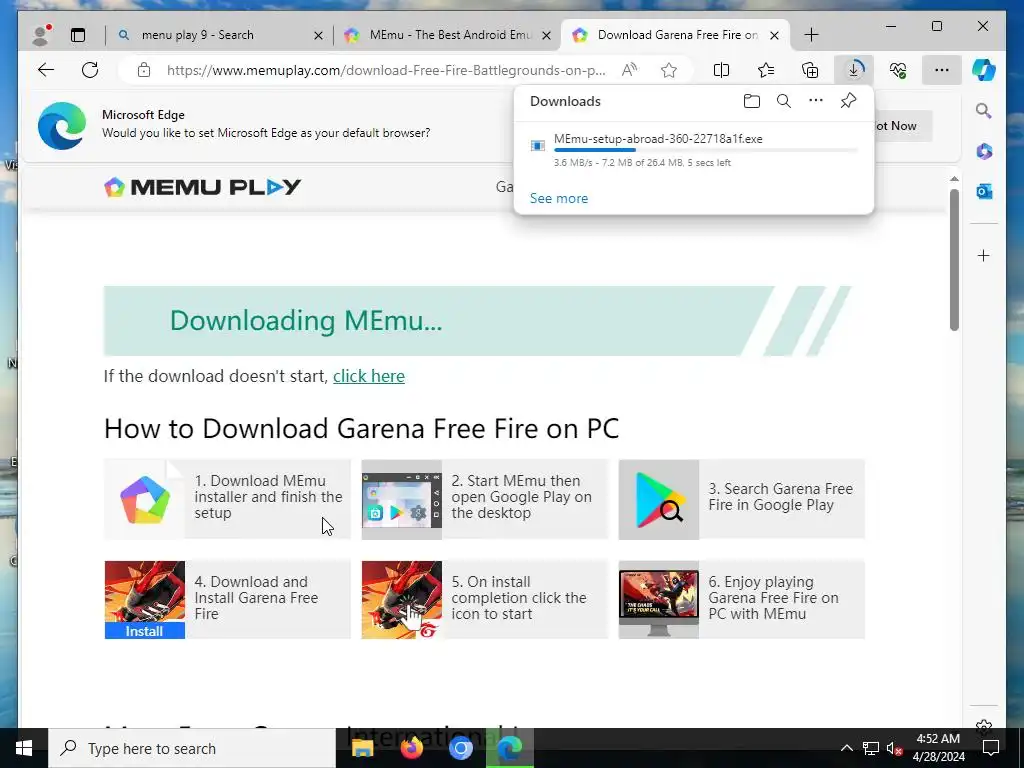Open the Edge profile icon
Screen dimensions: 1024x768
point(42,35)
